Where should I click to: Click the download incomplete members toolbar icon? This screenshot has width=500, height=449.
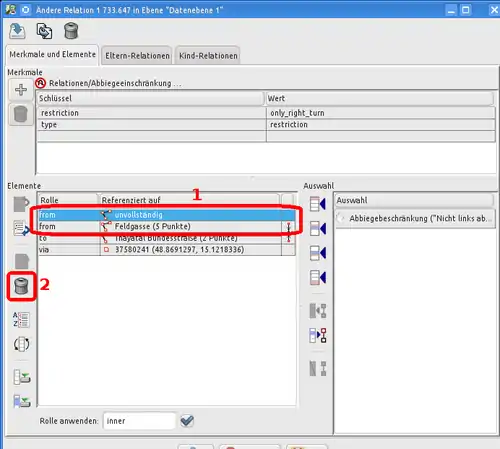pyautogui.click(x=17, y=31)
